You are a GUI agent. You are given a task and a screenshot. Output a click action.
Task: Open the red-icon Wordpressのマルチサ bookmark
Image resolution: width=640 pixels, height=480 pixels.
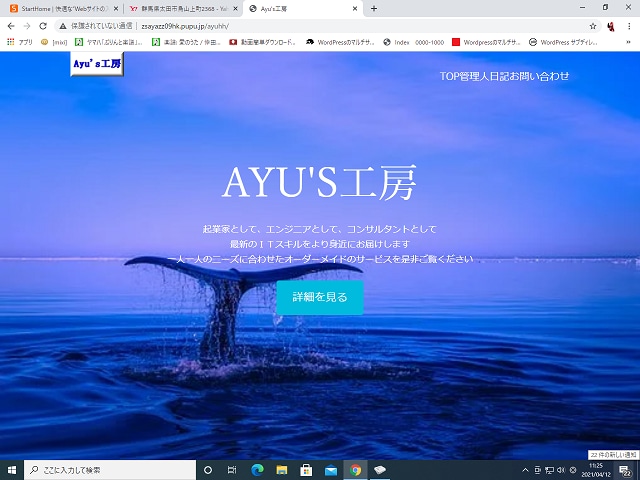click(486, 42)
